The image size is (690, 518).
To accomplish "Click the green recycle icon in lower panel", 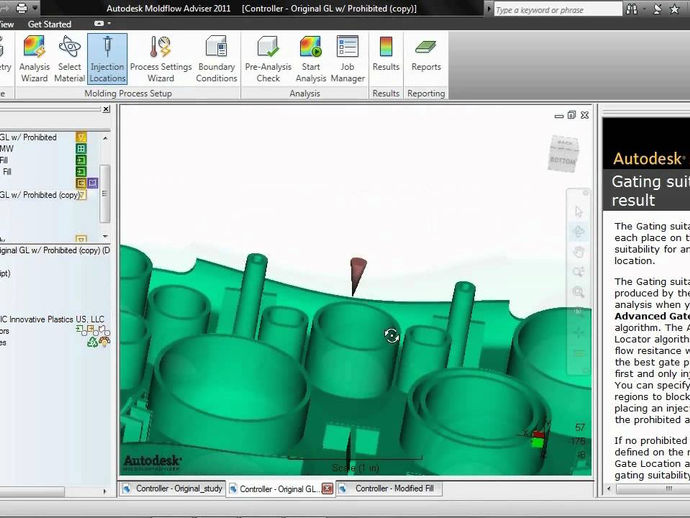I will click(92, 342).
